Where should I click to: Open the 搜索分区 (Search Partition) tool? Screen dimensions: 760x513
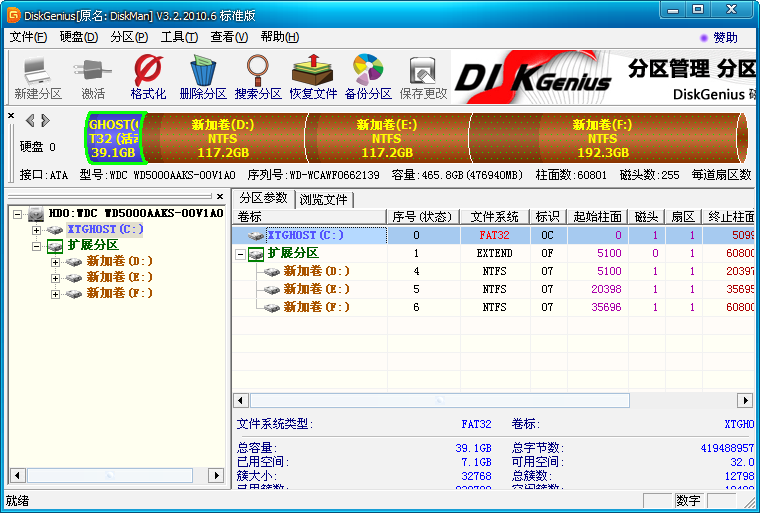(258, 77)
